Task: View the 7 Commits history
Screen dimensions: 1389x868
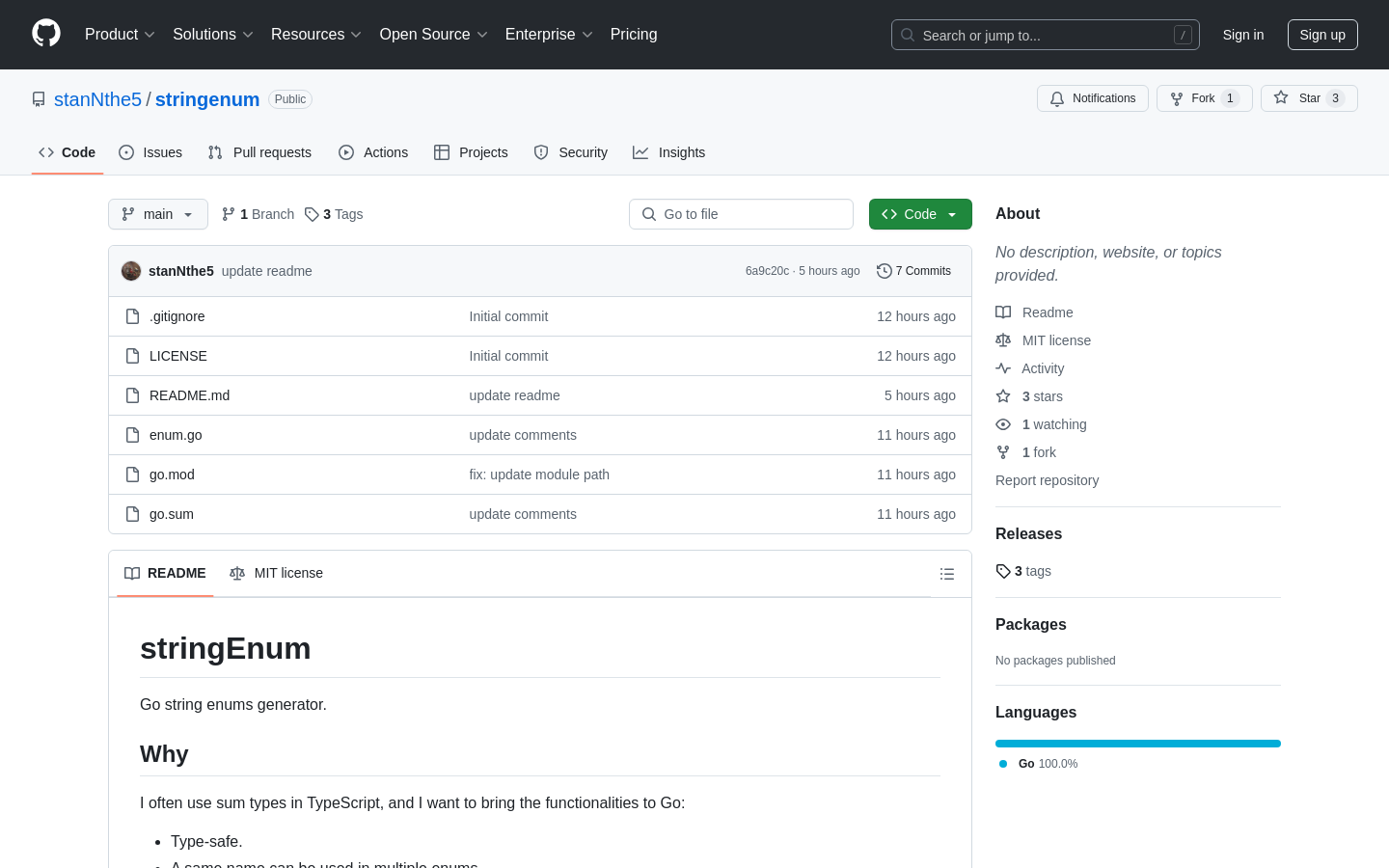Action: tap(913, 271)
